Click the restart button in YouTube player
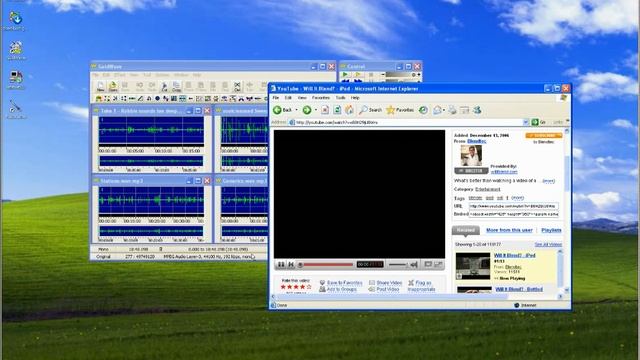This screenshot has height=360, width=640. click(291, 264)
